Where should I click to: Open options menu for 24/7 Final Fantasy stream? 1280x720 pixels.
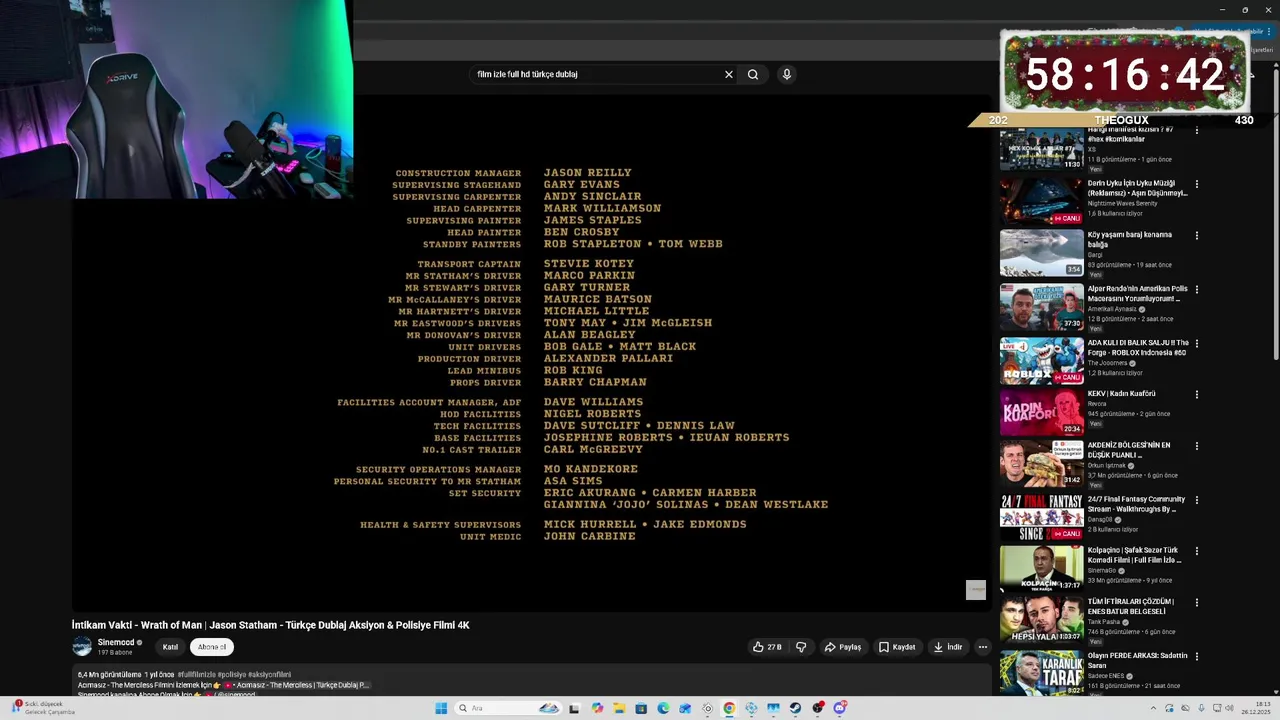click(x=1197, y=500)
